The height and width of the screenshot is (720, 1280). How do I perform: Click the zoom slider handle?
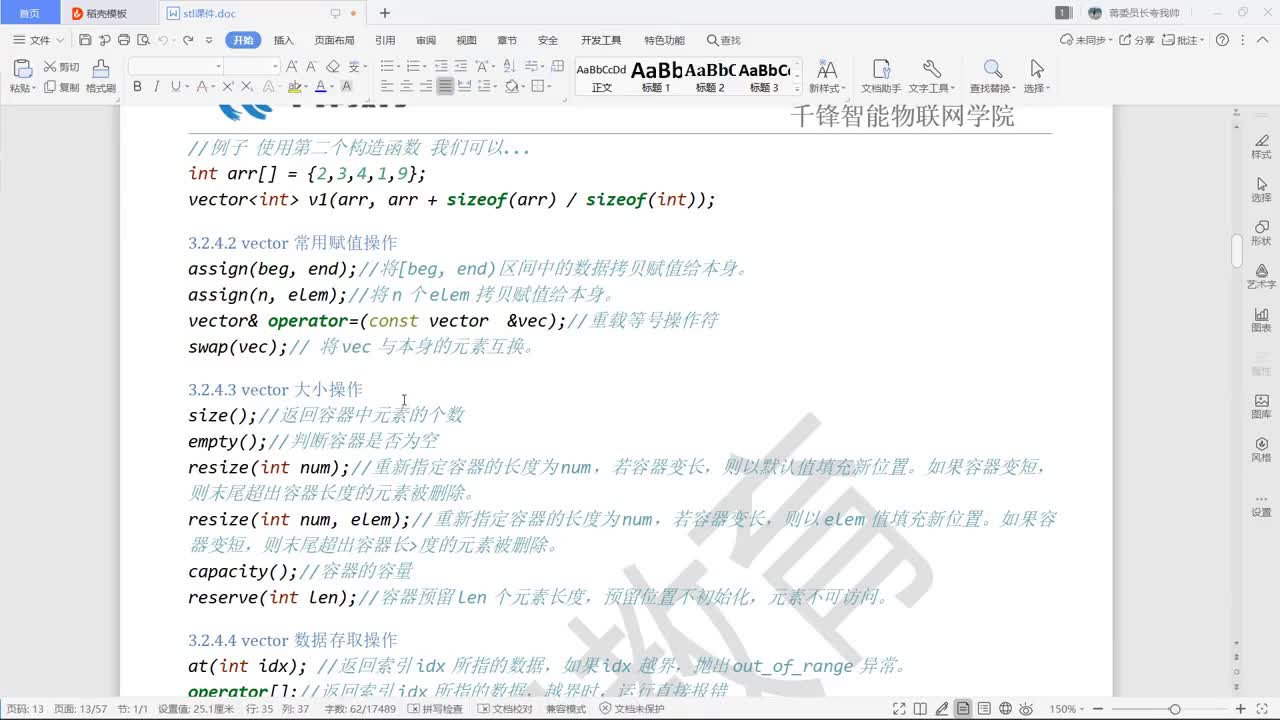click(1174, 709)
